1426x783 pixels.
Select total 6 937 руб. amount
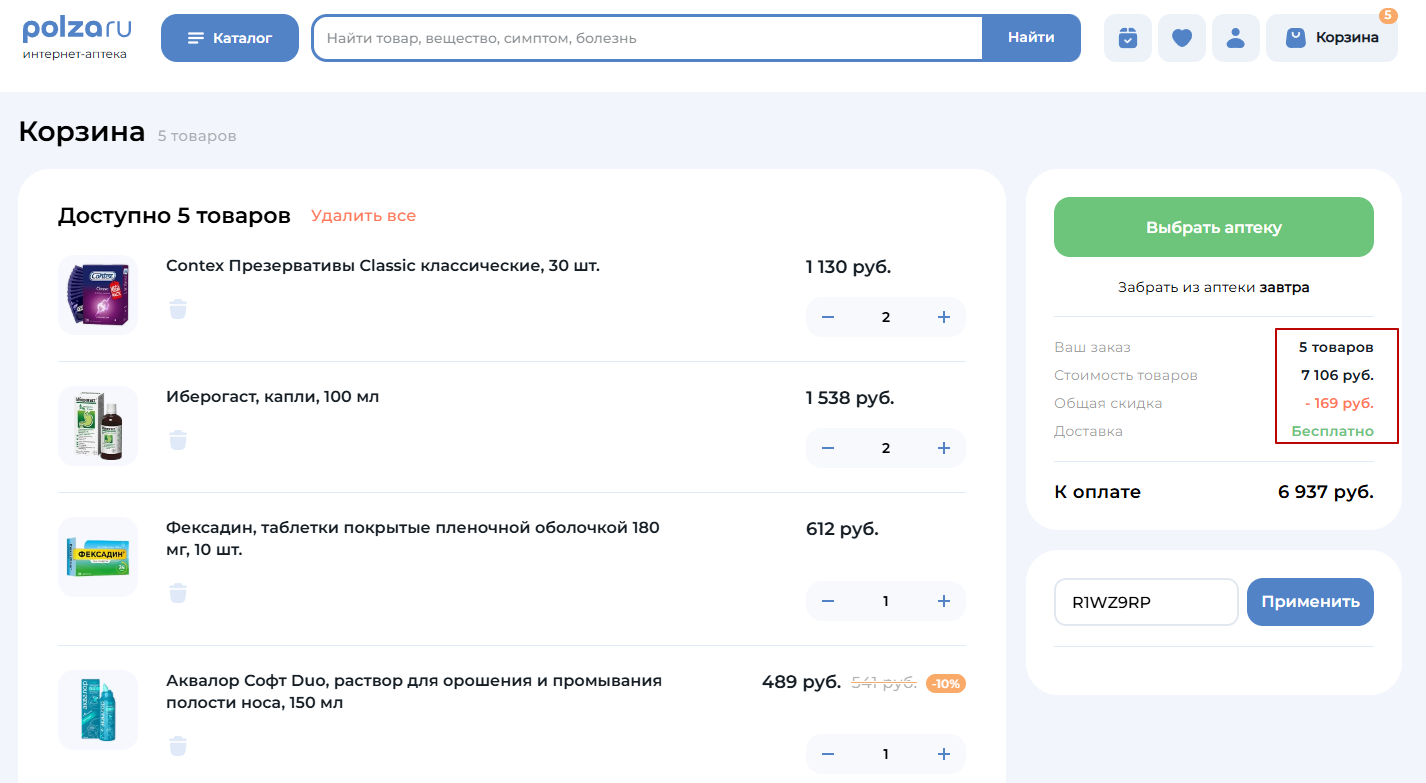click(x=1326, y=492)
